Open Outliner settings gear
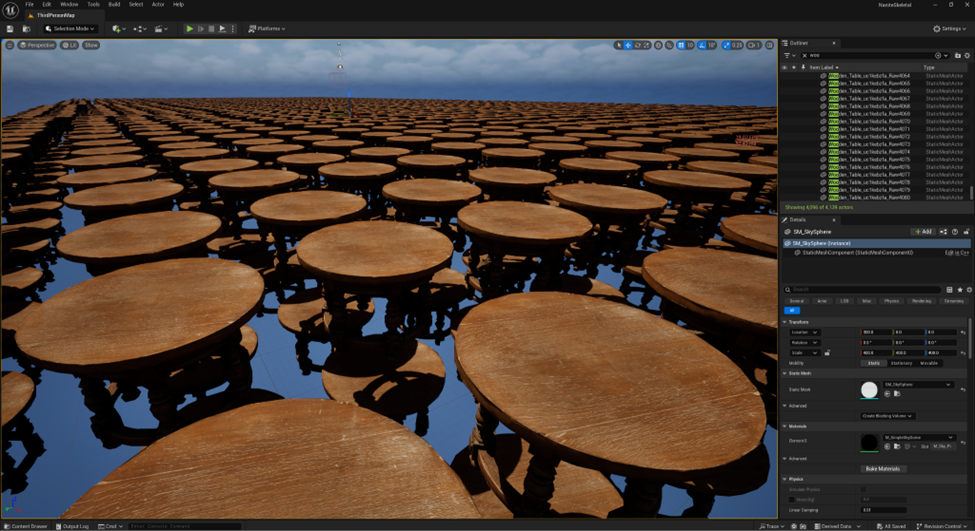The height and width of the screenshot is (531, 975). (x=967, y=55)
